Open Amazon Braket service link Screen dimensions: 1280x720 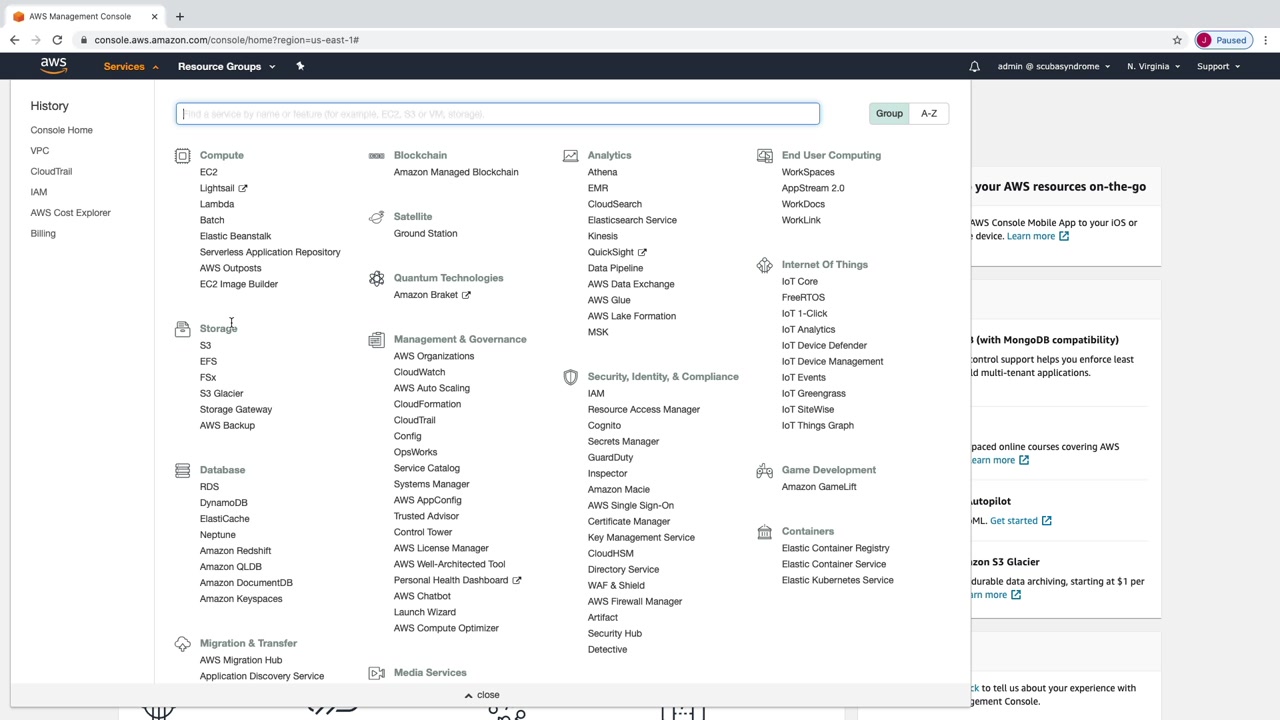click(431, 295)
